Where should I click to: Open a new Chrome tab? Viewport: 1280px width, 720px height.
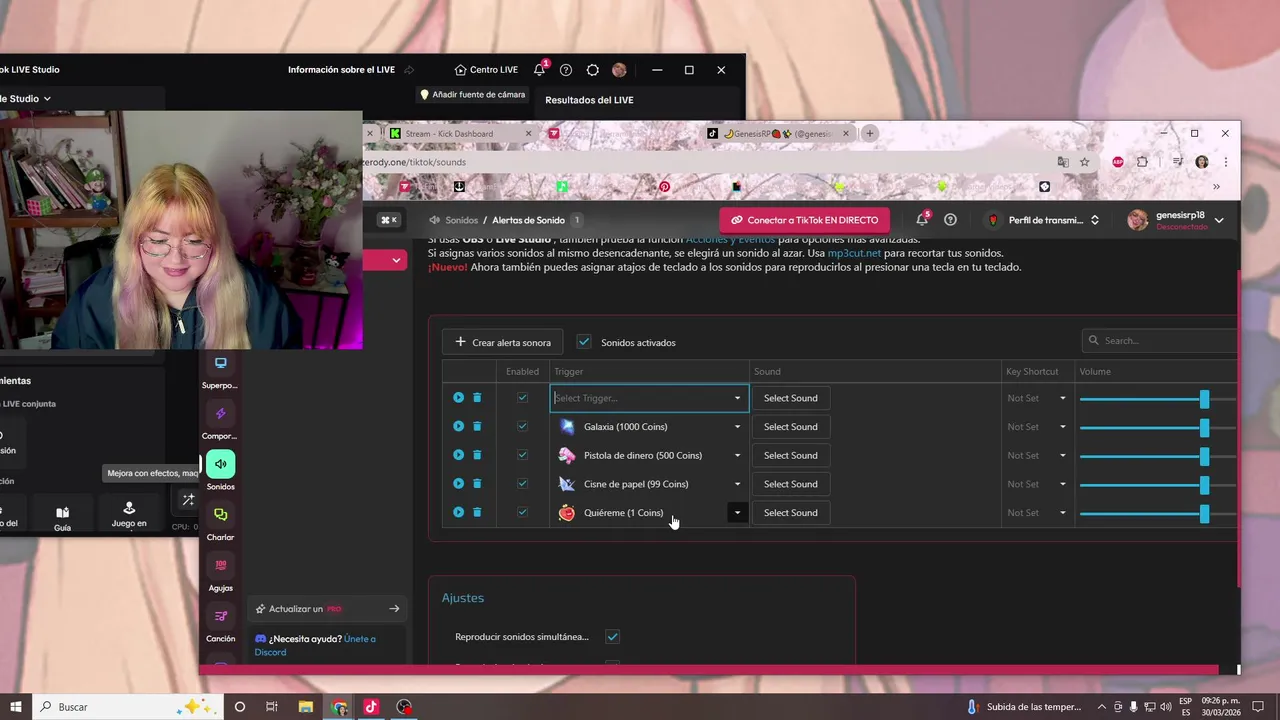tap(869, 133)
